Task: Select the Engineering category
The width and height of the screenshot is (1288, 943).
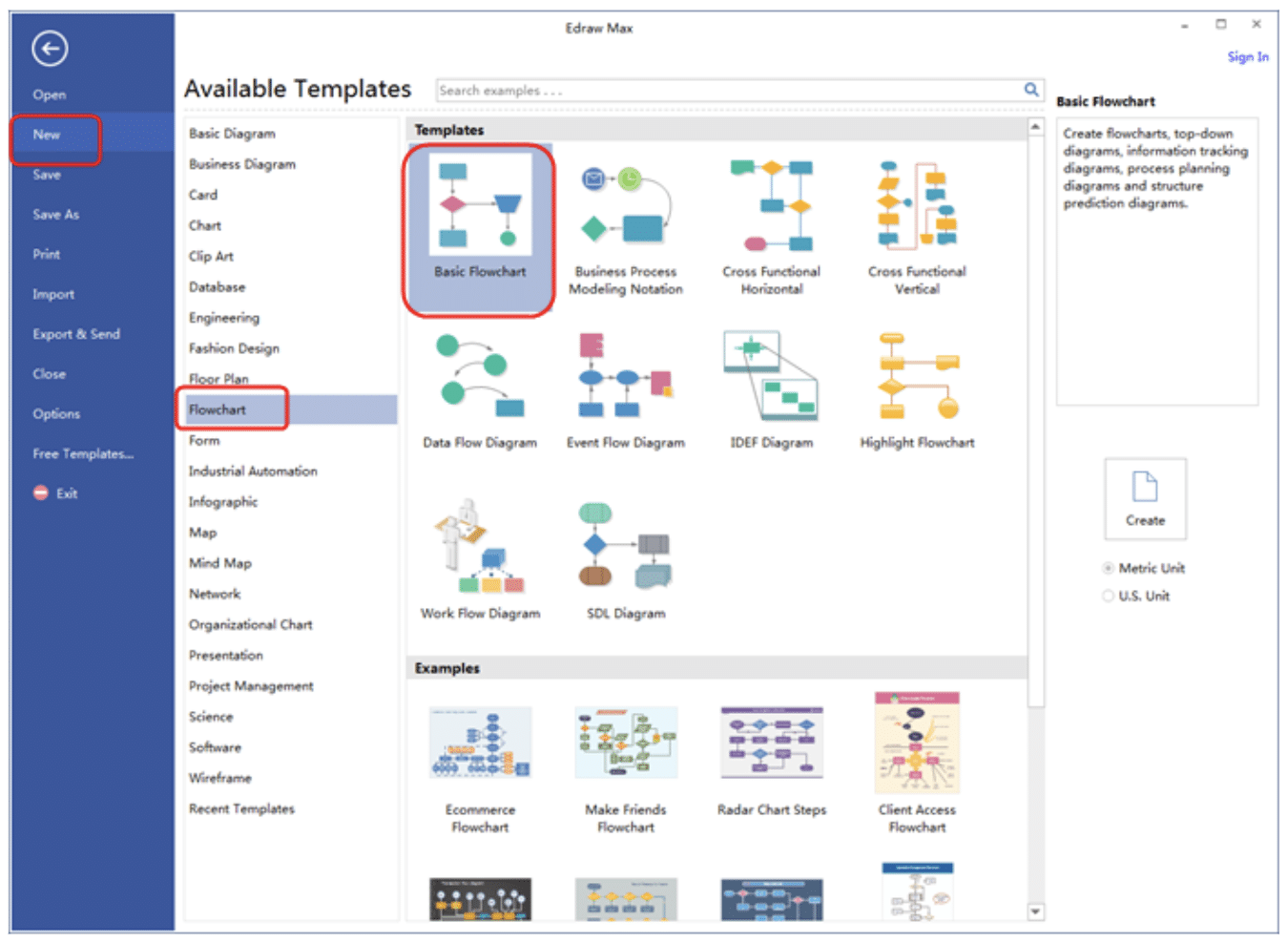Action: 224,318
